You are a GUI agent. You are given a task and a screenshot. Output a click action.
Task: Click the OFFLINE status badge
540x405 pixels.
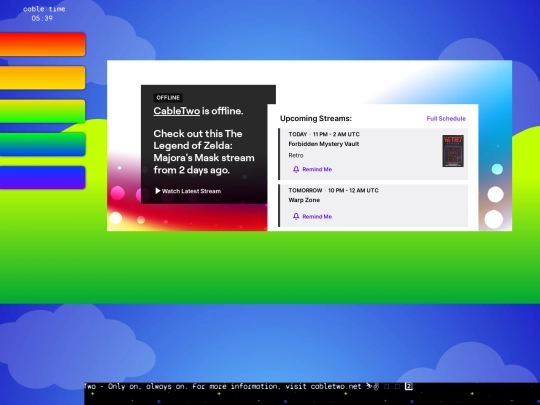[x=168, y=98]
